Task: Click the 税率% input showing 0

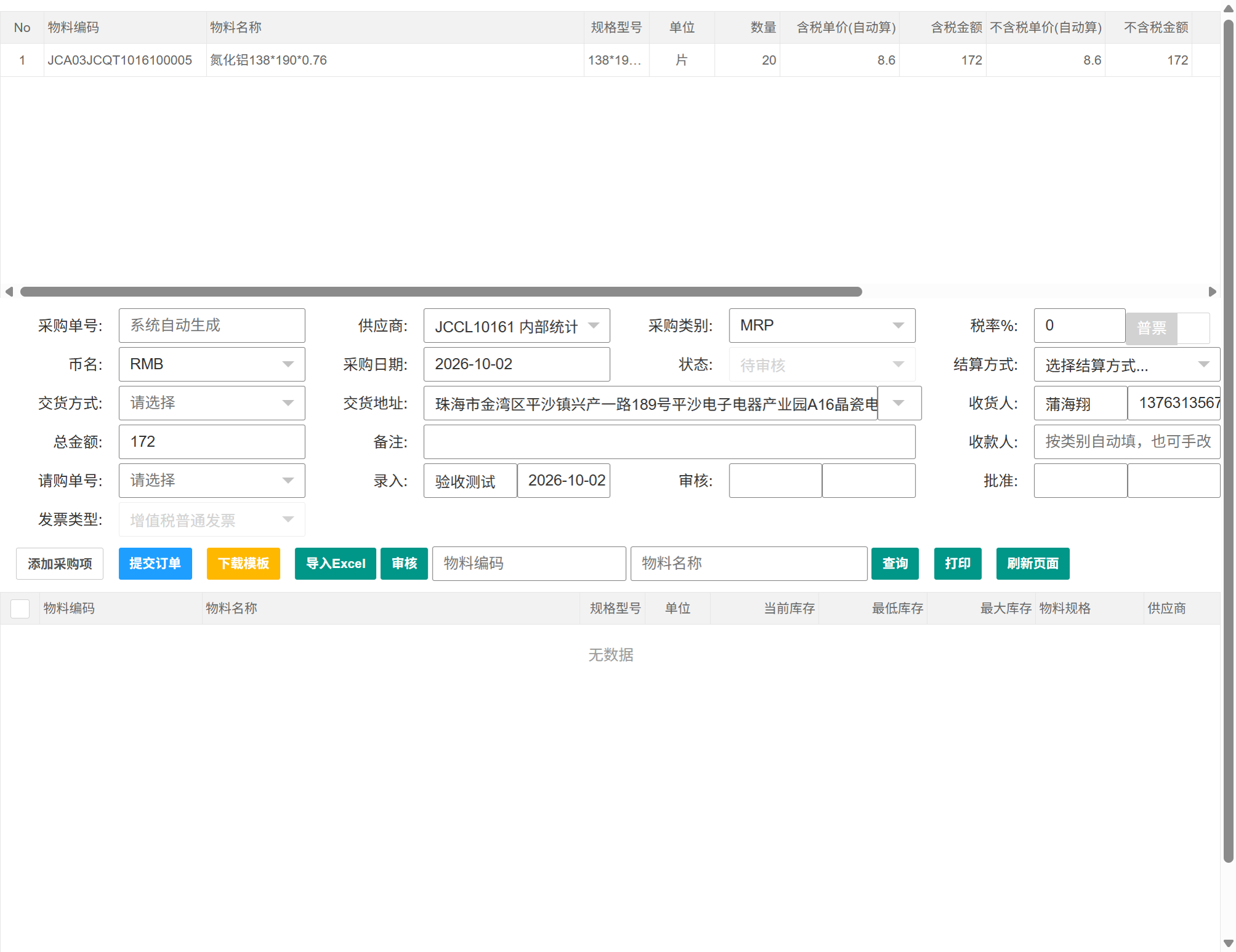Action: [1080, 326]
